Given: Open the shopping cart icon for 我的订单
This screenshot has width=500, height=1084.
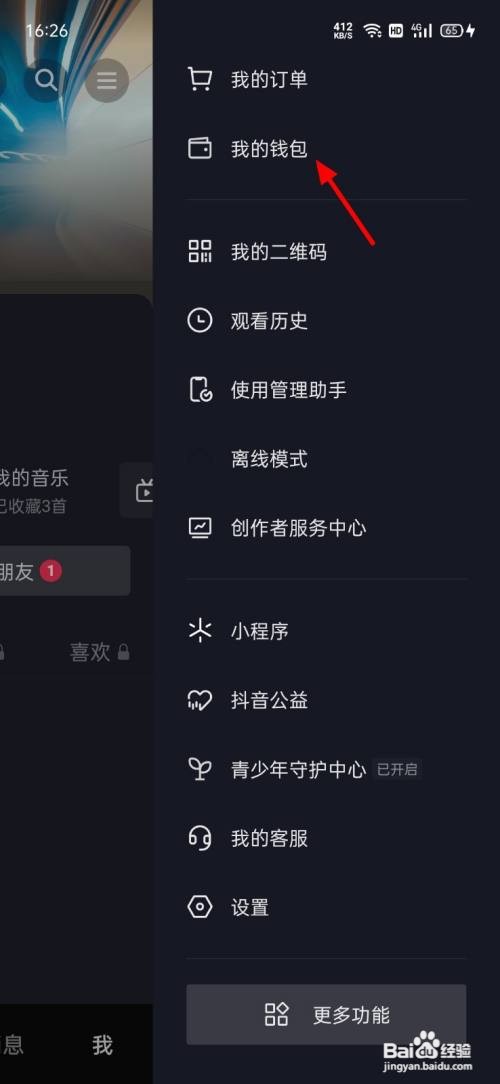Looking at the screenshot, I should (200, 80).
